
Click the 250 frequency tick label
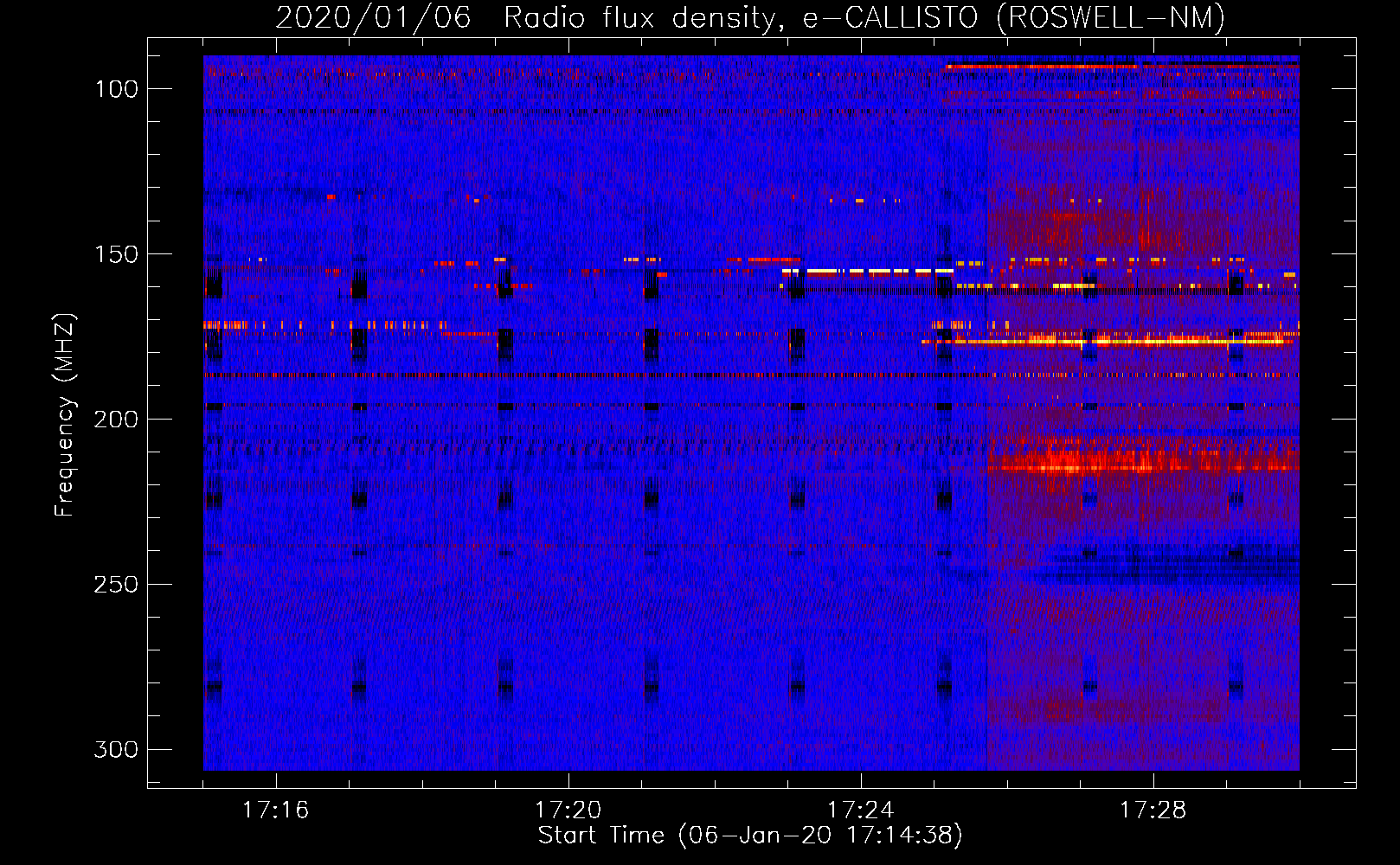pyautogui.click(x=116, y=585)
